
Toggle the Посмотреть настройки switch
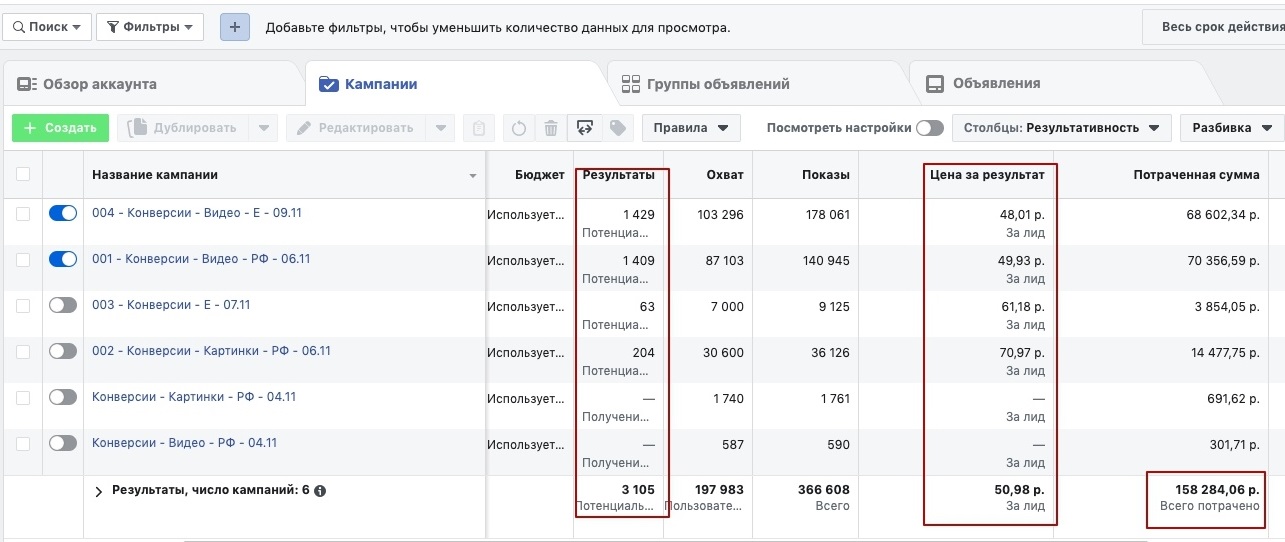pyautogui.click(x=930, y=128)
